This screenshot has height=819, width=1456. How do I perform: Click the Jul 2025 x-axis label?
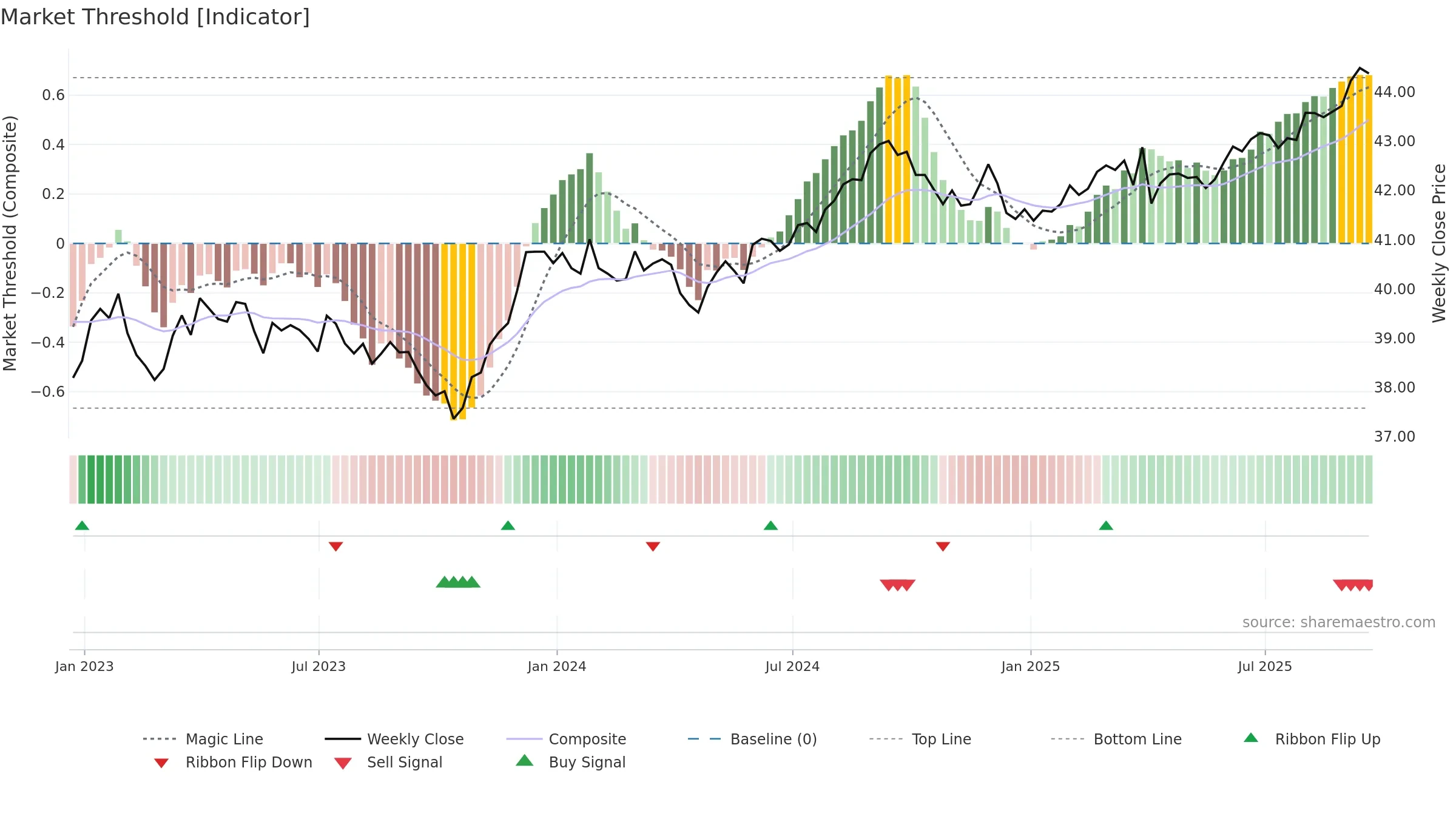tap(1265, 666)
